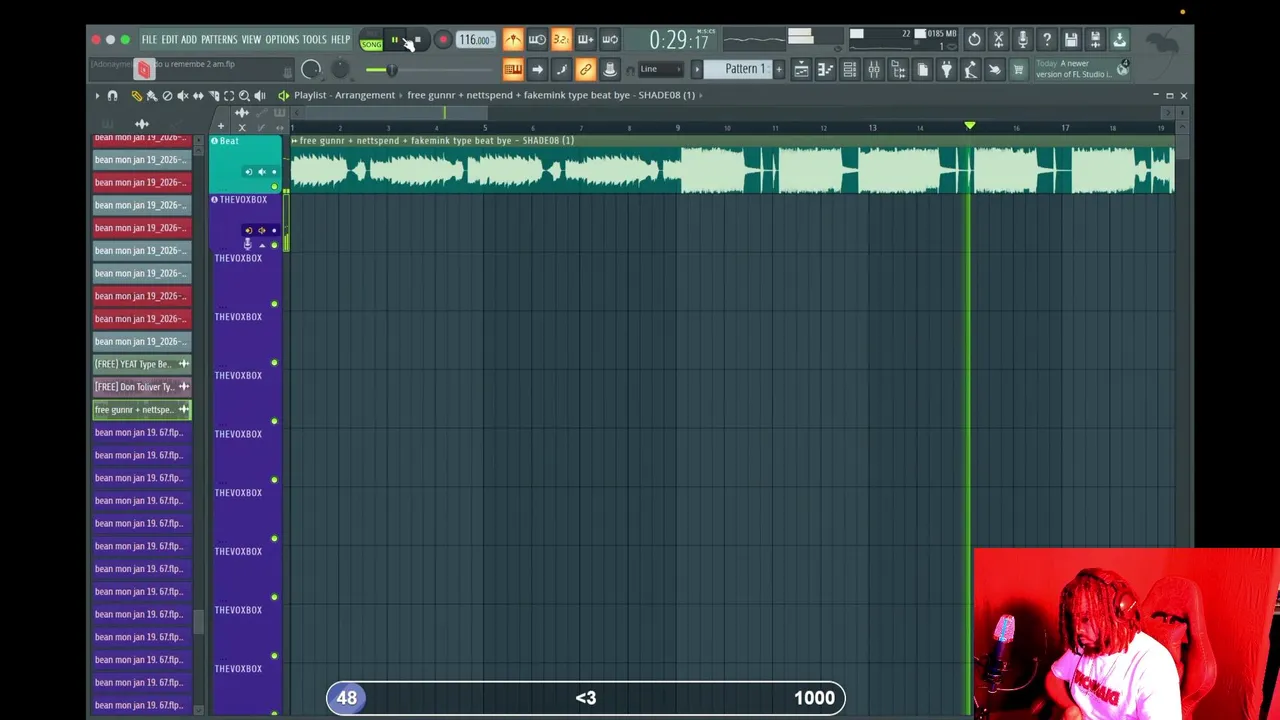The width and height of the screenshot is (1280, 720).
Task: Click the THEVOXBOX track microphone arm icon
Action: point(248,244)
